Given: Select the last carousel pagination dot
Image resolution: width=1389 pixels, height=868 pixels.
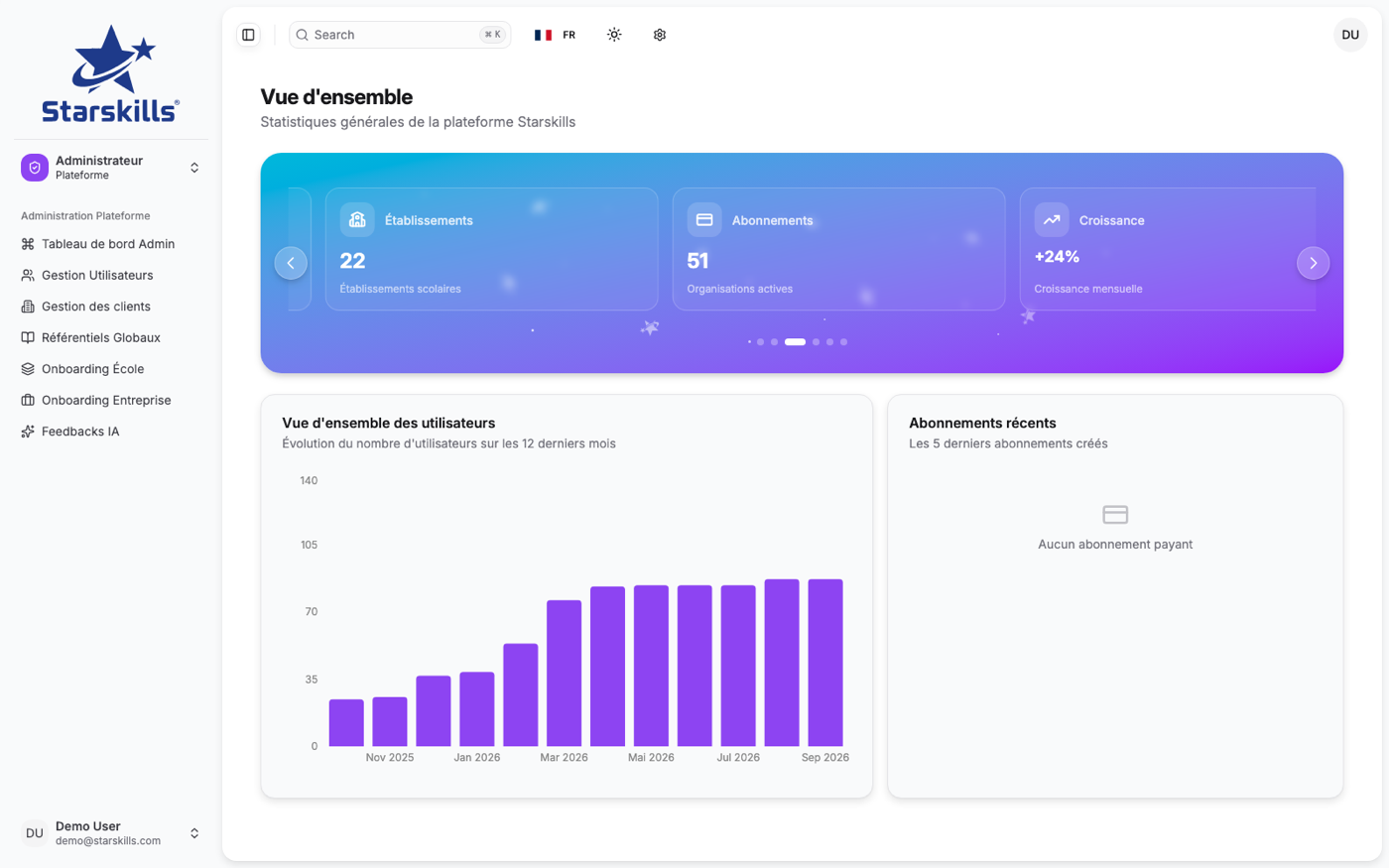Looking at the screenshot, I should [x=844, y=342].
